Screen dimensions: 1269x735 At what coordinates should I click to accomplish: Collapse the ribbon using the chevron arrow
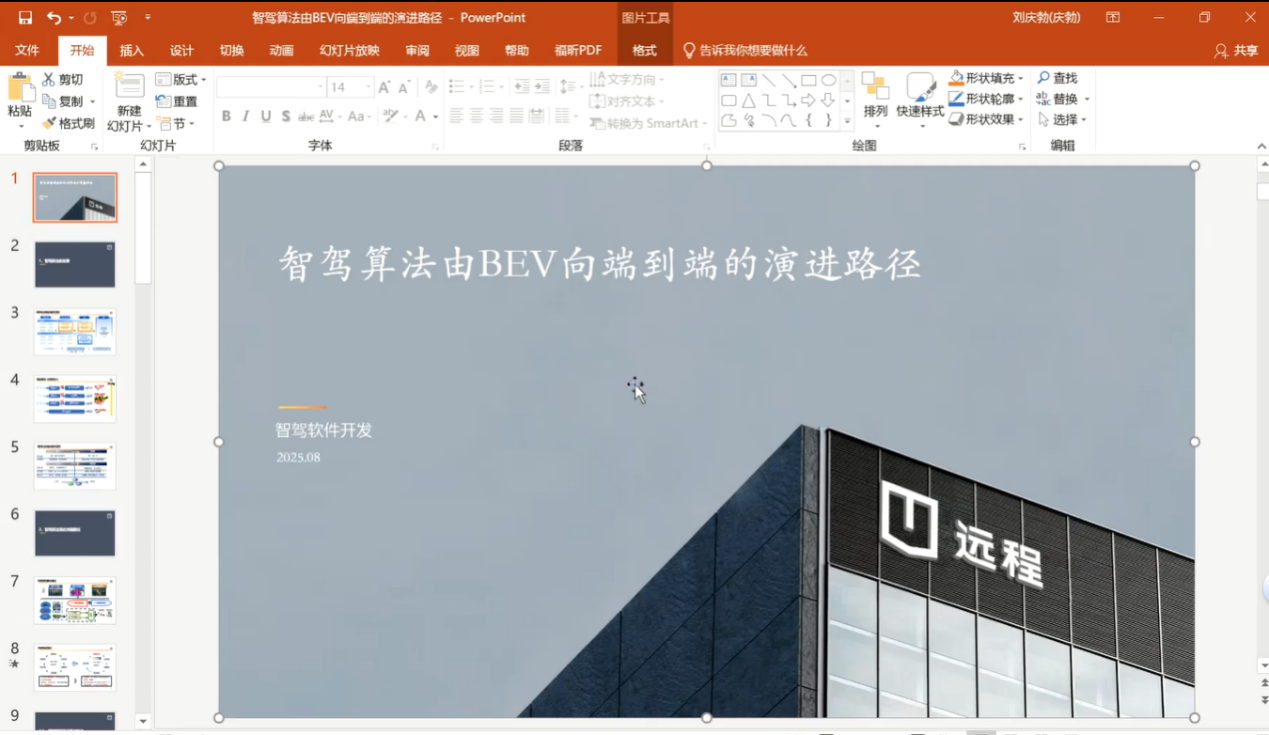point(1260,146)
